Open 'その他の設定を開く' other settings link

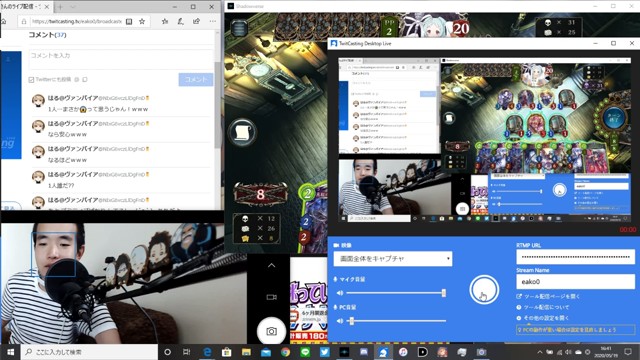click(x=543, y=318)
